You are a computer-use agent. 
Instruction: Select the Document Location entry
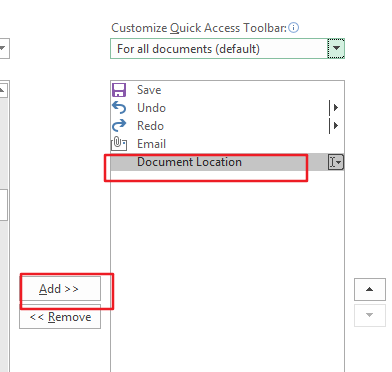click(227, 162)
